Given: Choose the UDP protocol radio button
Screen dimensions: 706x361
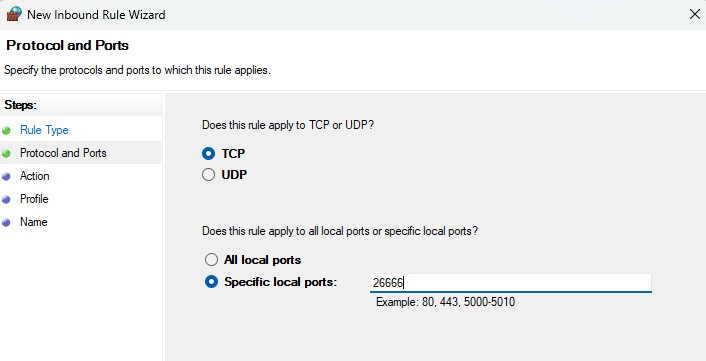Looking at the screenshot, I should (x=208, y=175).
